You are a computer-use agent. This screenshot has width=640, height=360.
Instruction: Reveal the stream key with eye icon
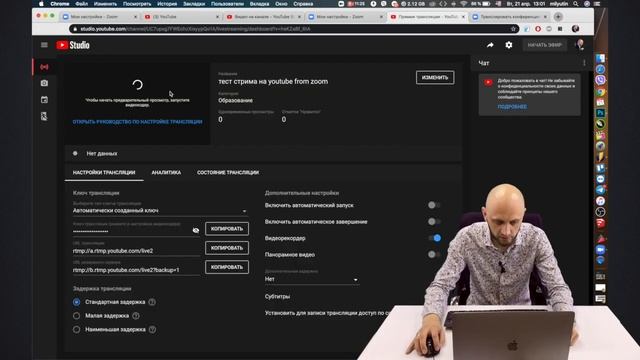[x=196, y=230]
